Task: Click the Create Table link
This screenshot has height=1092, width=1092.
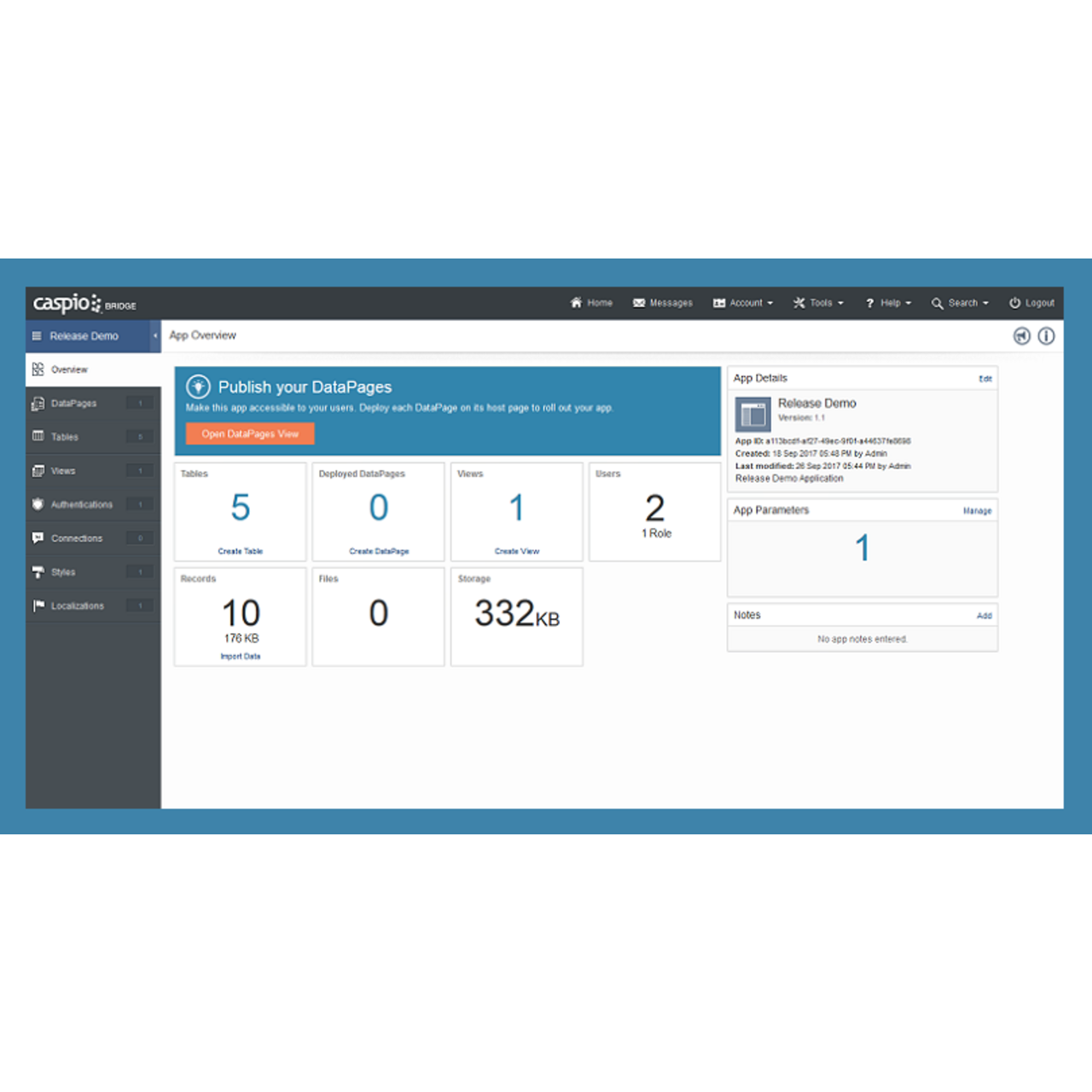Action: coord(241,551)
